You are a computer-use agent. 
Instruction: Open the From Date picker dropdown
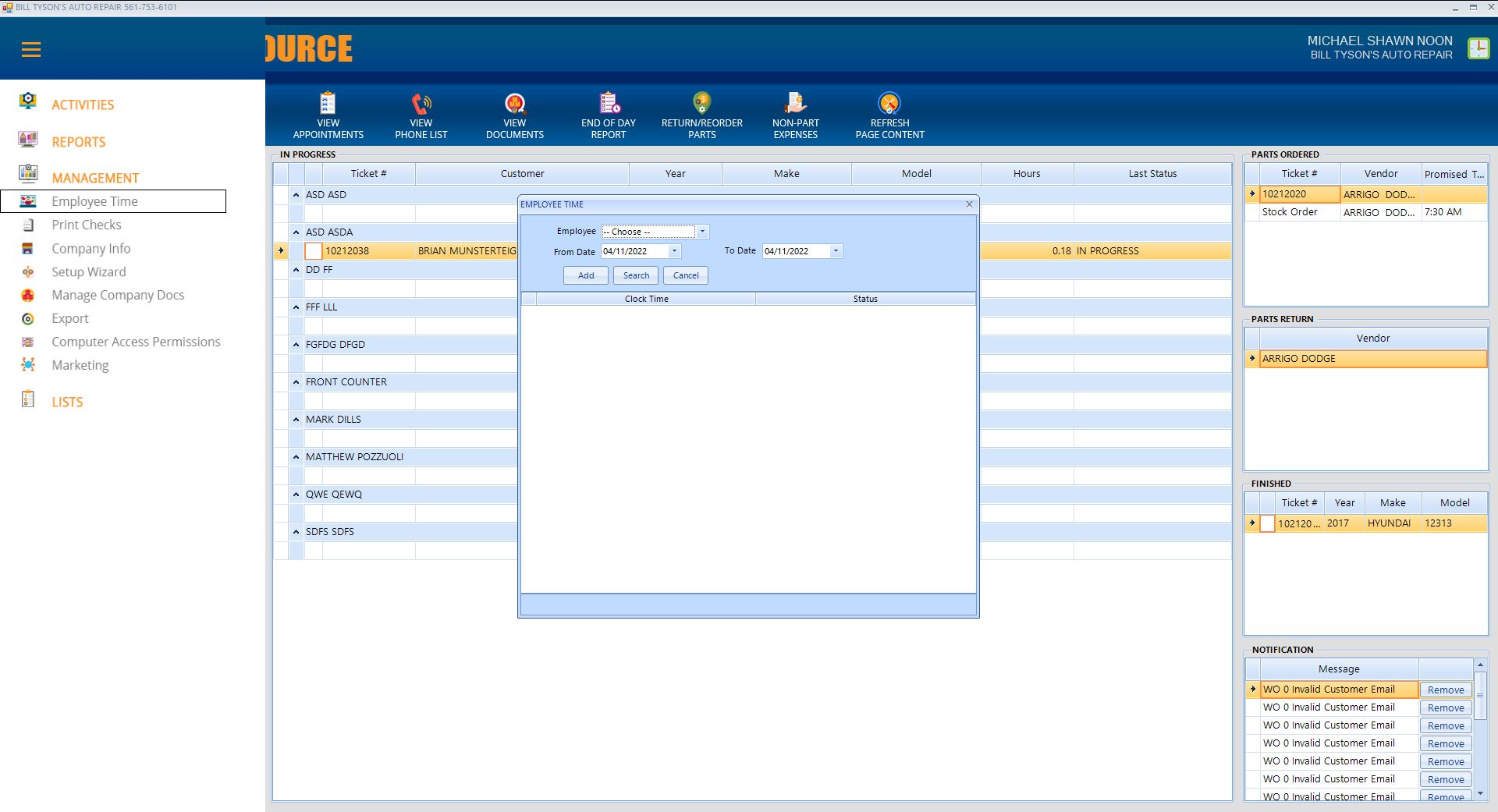click(674, 251)
